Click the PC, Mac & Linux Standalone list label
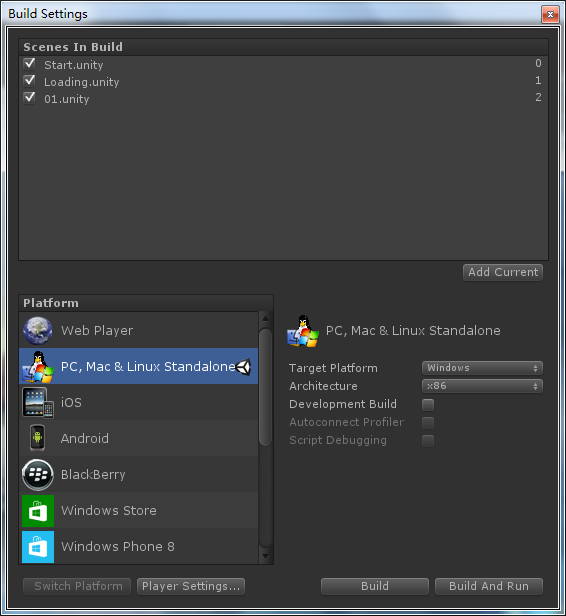The width and height of the screenshot is (566, 616). 148,367
